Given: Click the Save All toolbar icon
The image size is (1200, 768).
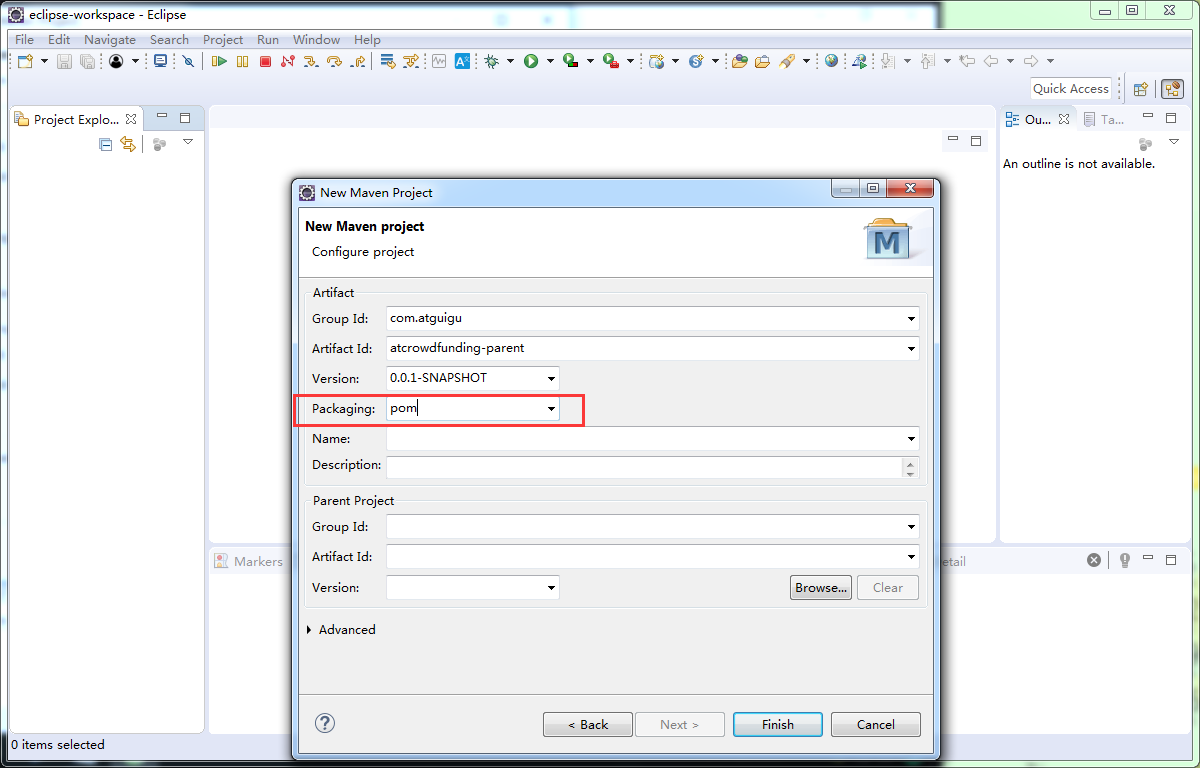Looking at the screenshot, I should (87, 61).
